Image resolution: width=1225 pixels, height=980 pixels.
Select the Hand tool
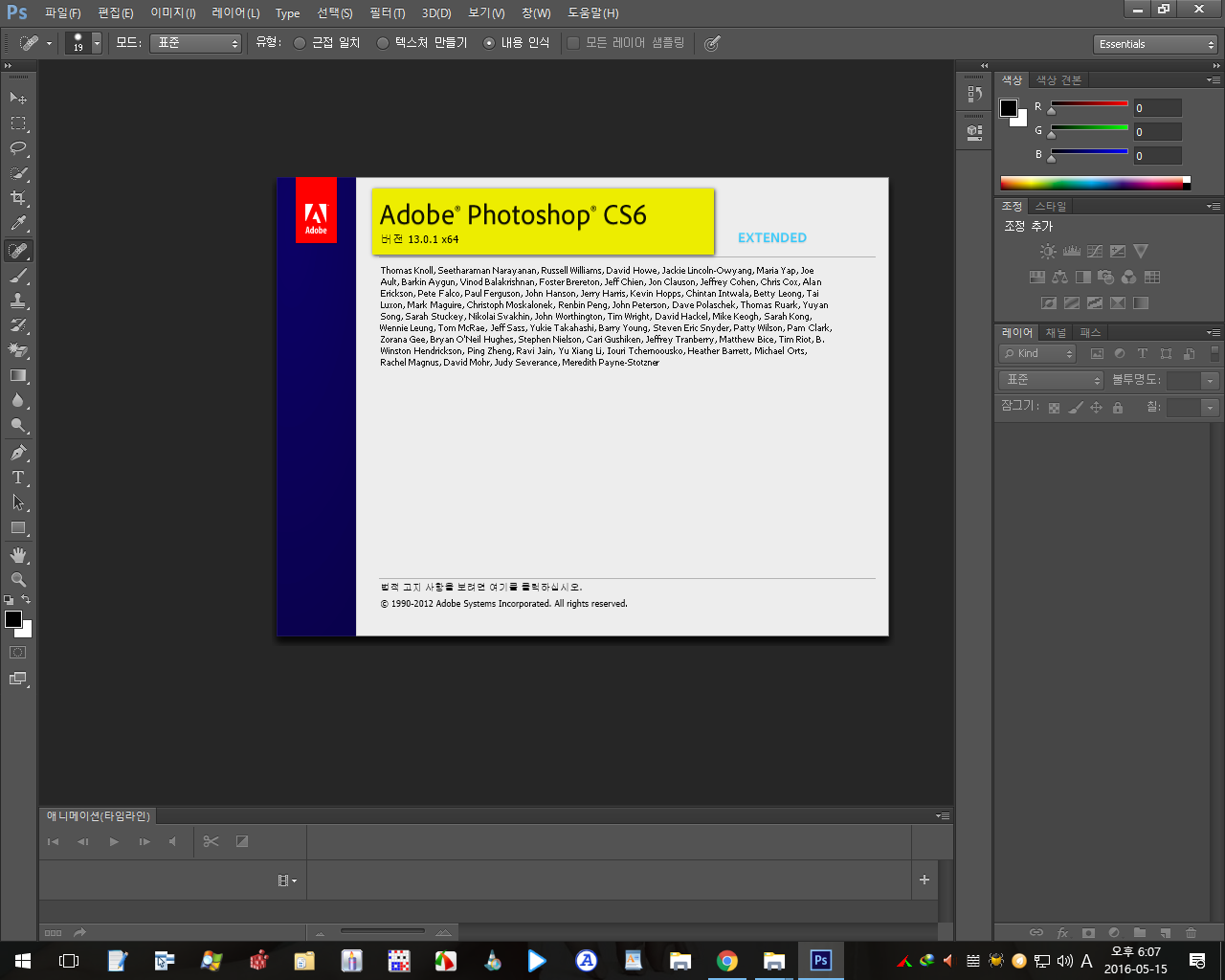(x=18, y=555)
